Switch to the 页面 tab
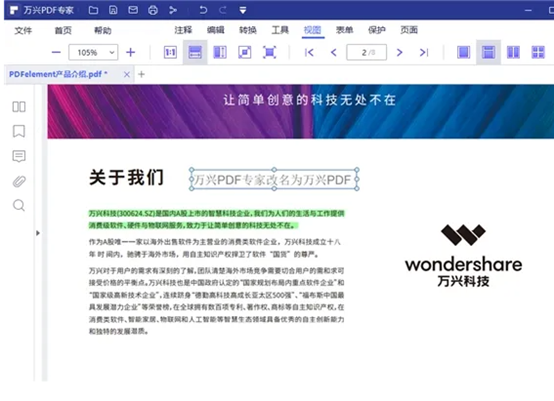 pyautogui.click(x=409, y=30)
